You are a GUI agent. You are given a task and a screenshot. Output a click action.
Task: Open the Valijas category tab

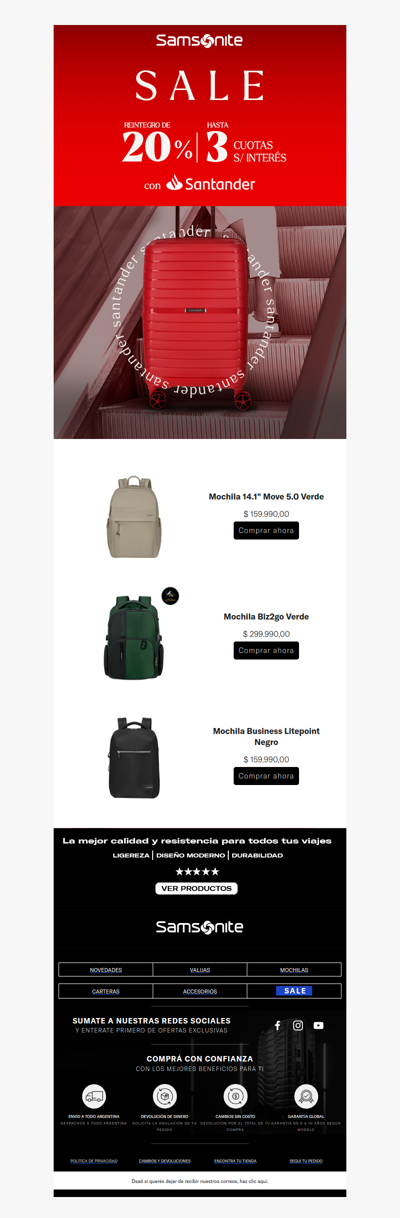point(200,970)
